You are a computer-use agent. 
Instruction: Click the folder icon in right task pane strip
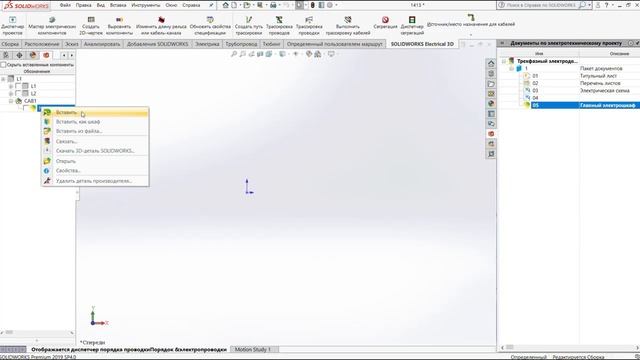491,84
